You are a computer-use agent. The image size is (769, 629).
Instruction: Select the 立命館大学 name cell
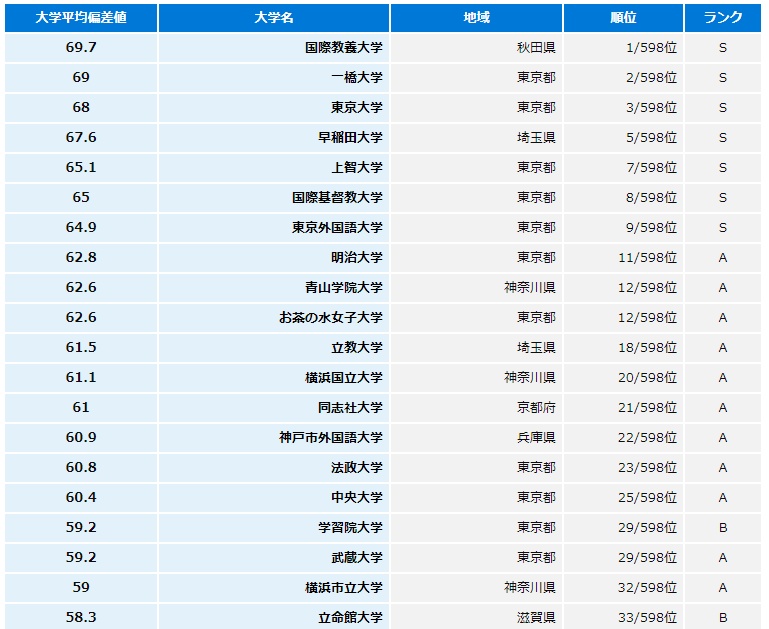[x=274, y=617]
